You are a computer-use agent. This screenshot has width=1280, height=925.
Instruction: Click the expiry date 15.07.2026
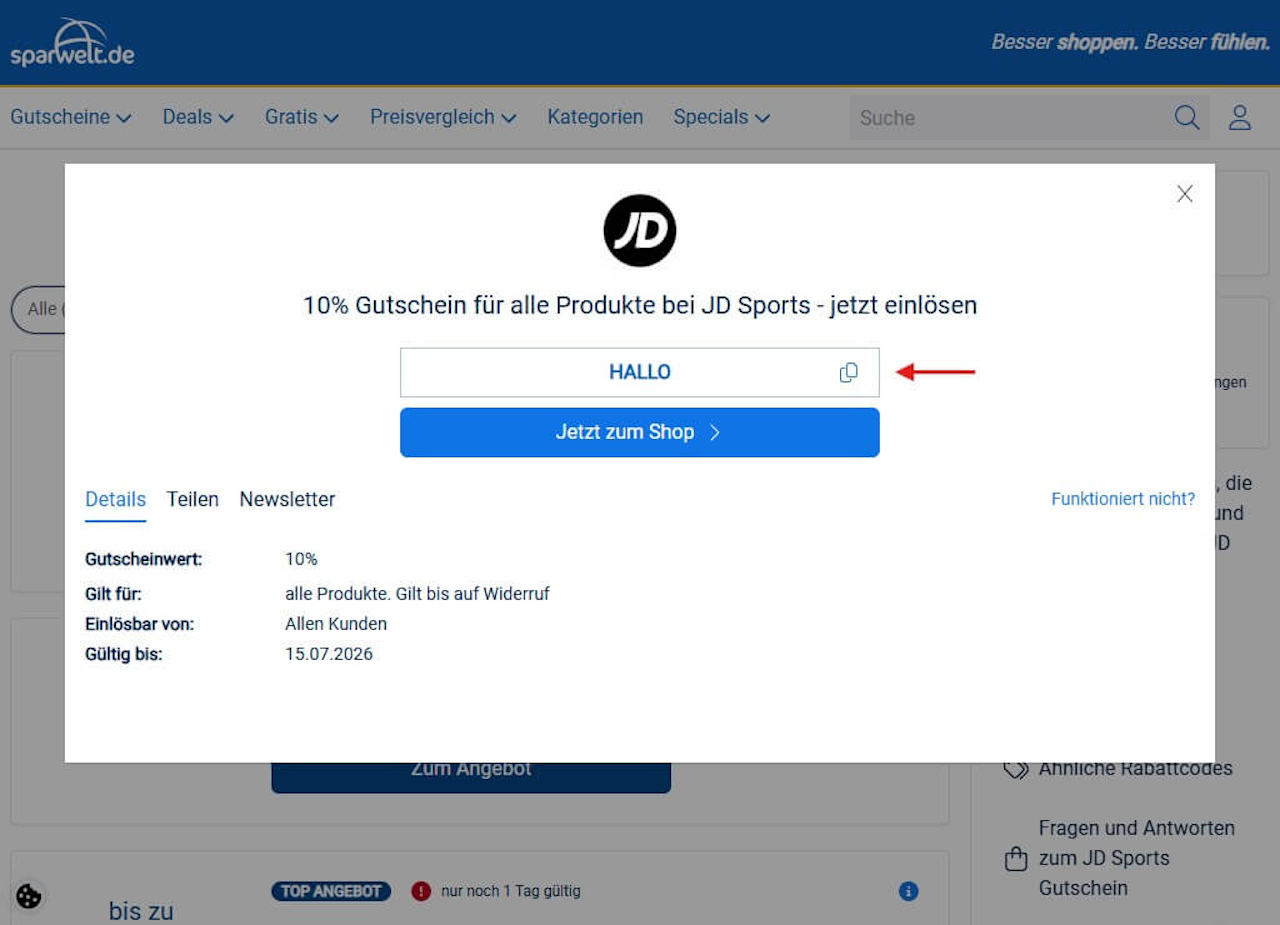pyautogui.click(x=329, y=654)
